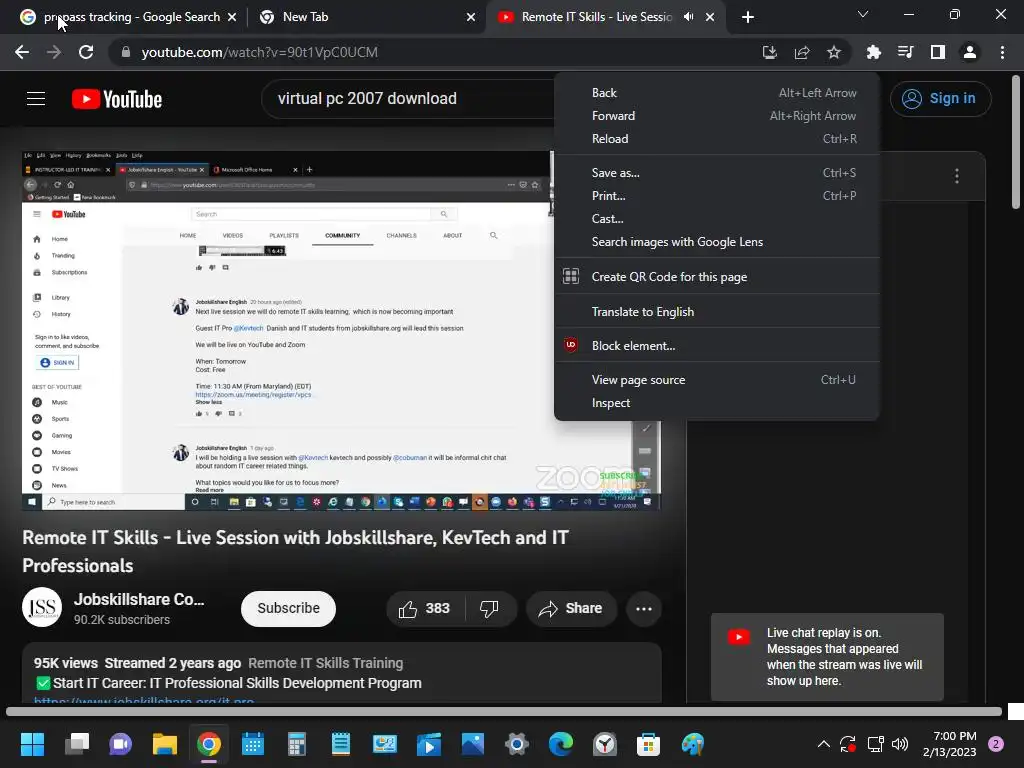Choose Cast... from context menu

(x=716, y=218)
